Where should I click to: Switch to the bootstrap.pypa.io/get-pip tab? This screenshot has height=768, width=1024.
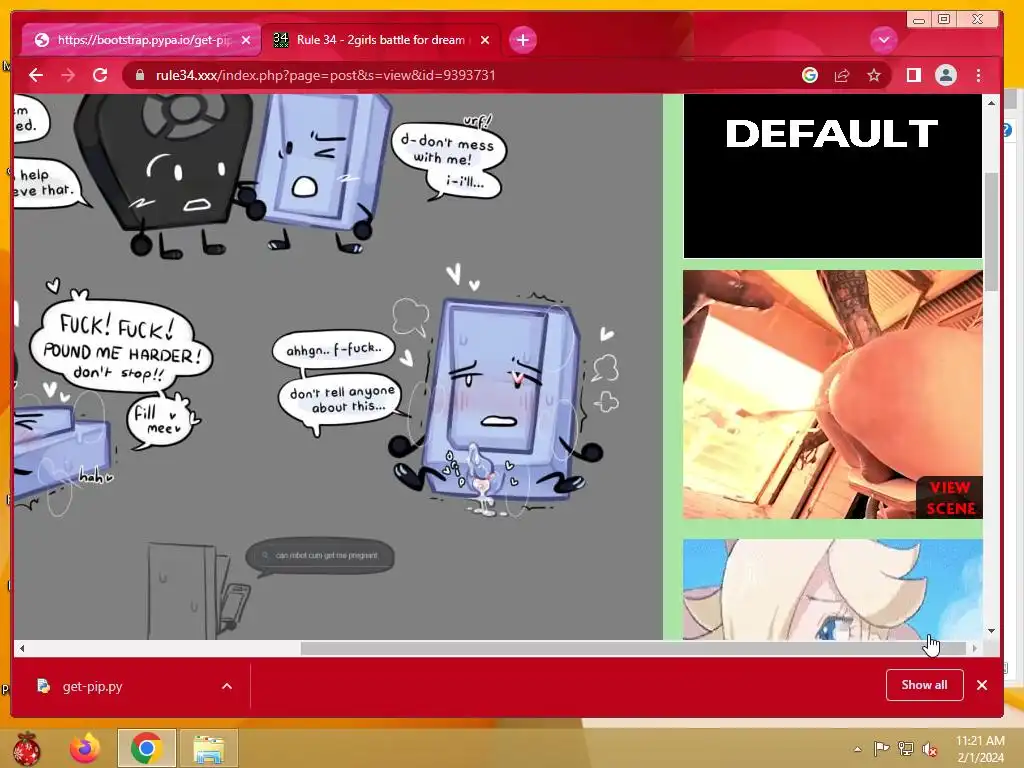[x=142, y=40]
